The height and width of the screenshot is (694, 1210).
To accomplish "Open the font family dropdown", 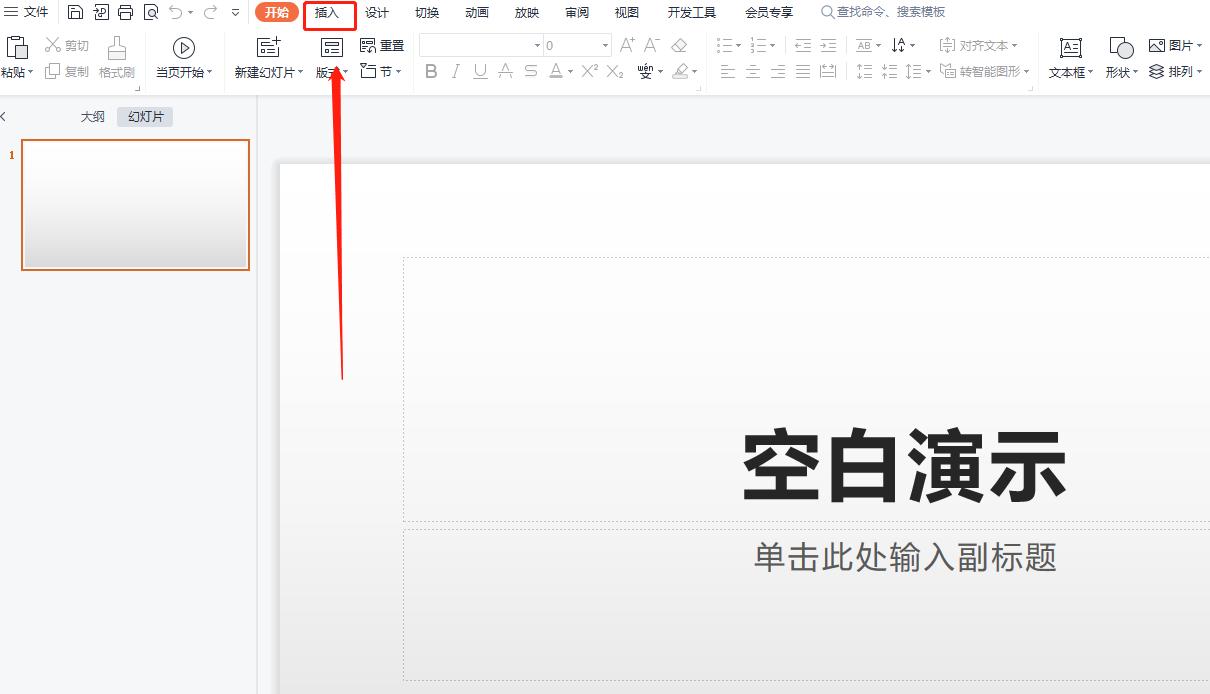I will pos(536,45).
